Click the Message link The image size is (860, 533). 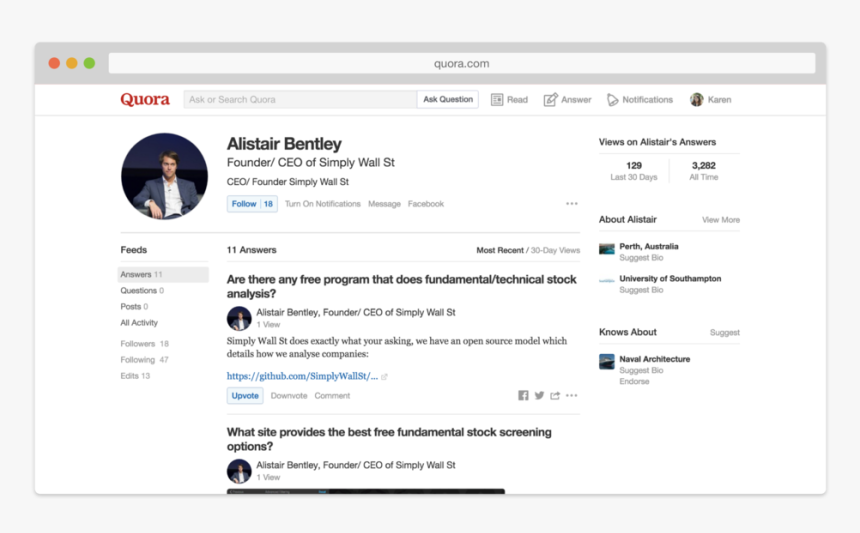[x=384, y=203]
